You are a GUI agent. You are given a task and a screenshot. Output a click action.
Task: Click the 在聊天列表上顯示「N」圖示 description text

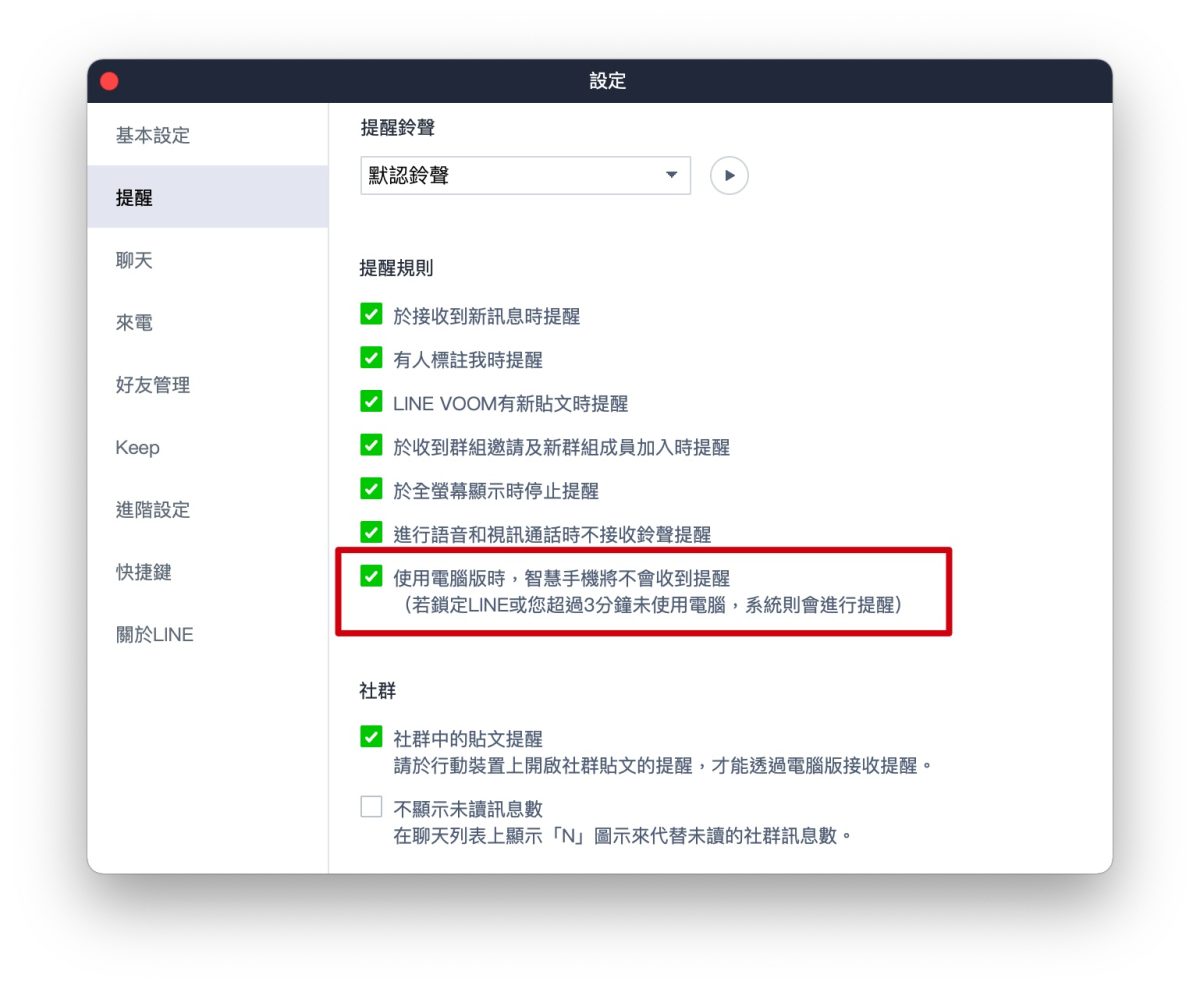[623, 834]
